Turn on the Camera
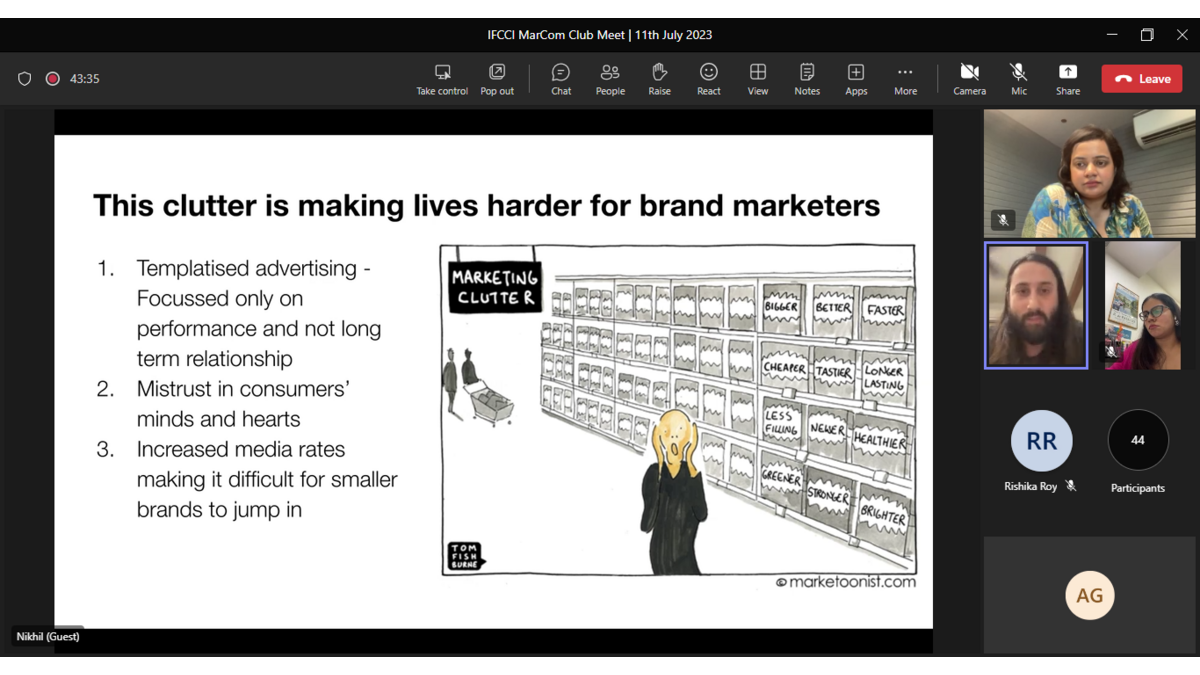This screenshot has width=1200, height=675. tap(969, 79)
